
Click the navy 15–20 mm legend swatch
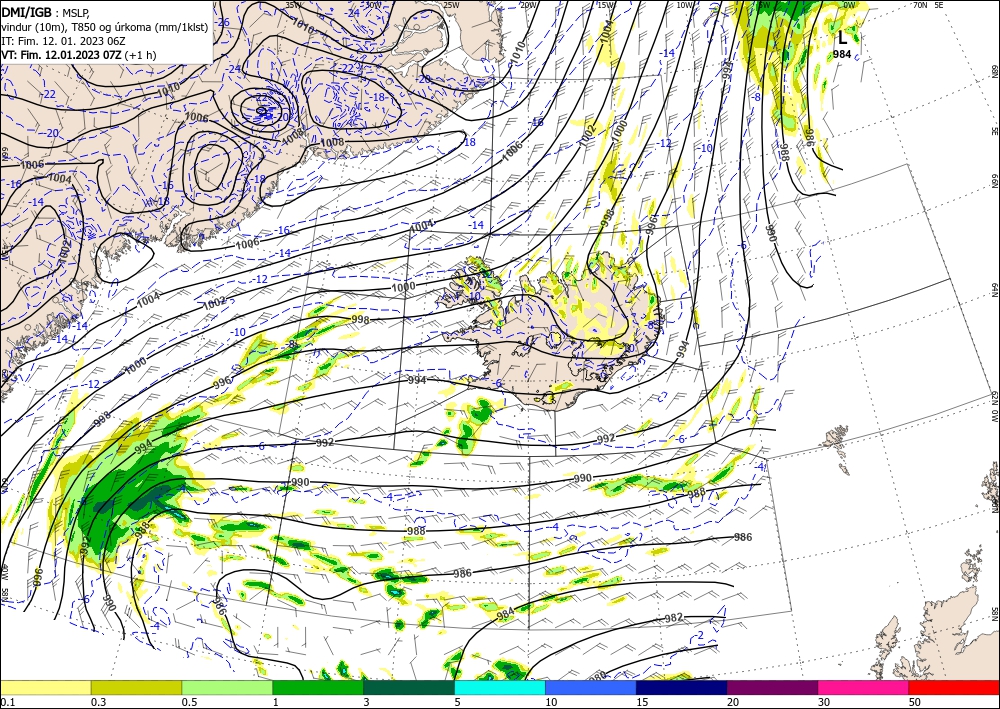(x=682, y=687)
